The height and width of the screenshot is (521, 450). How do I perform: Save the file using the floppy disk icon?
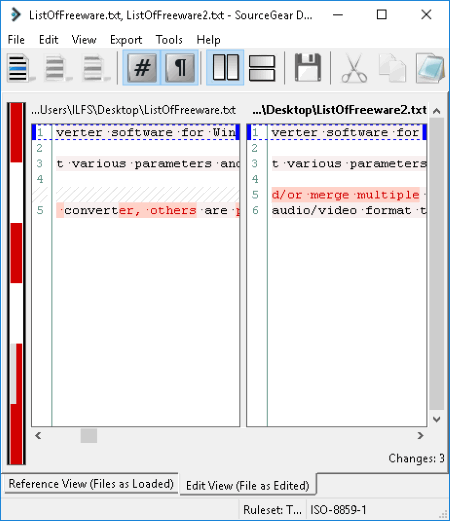tap(308, 68)
